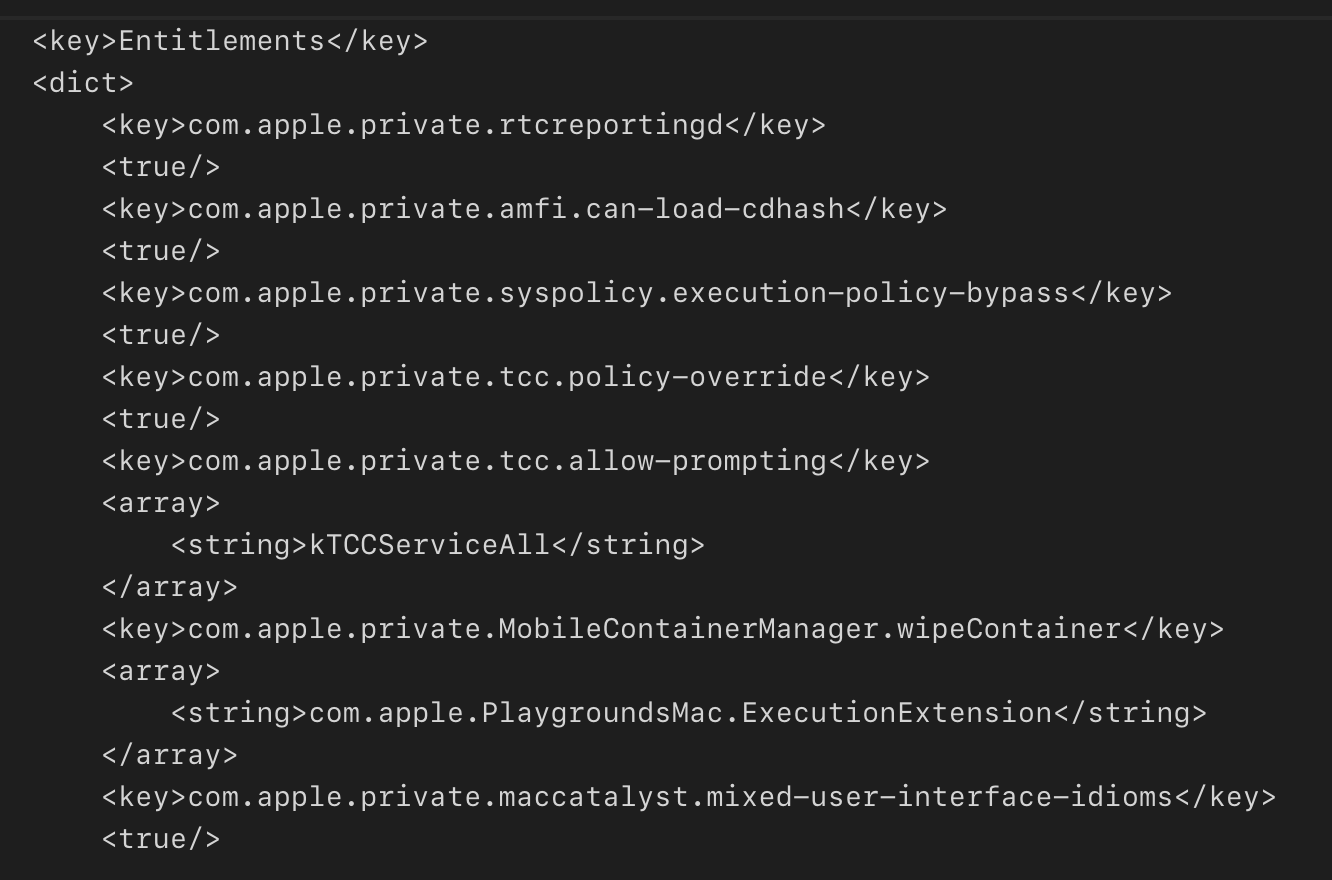Click the true tag below mixed-user-interface-idioms
The height and width of the screenshot is (880, 1332).
click(161, 839)
